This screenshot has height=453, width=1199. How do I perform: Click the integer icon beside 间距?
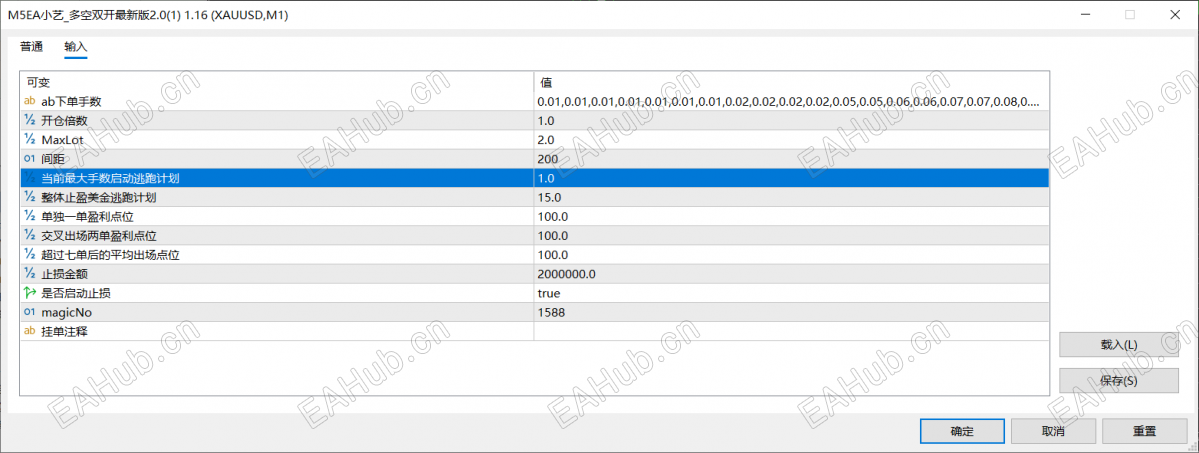coord(30,159)
